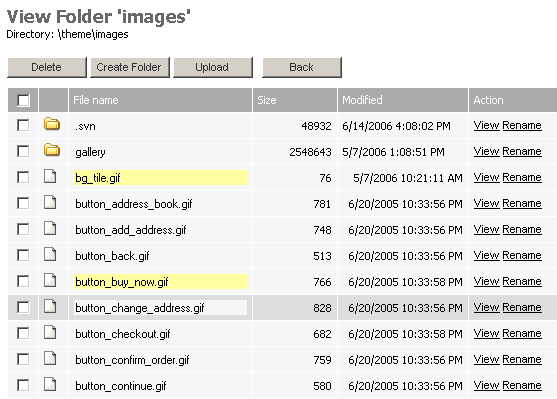Click the button_buy_now.gif file icon
Screen dimensions: 557x399
[x=50, y=280]
